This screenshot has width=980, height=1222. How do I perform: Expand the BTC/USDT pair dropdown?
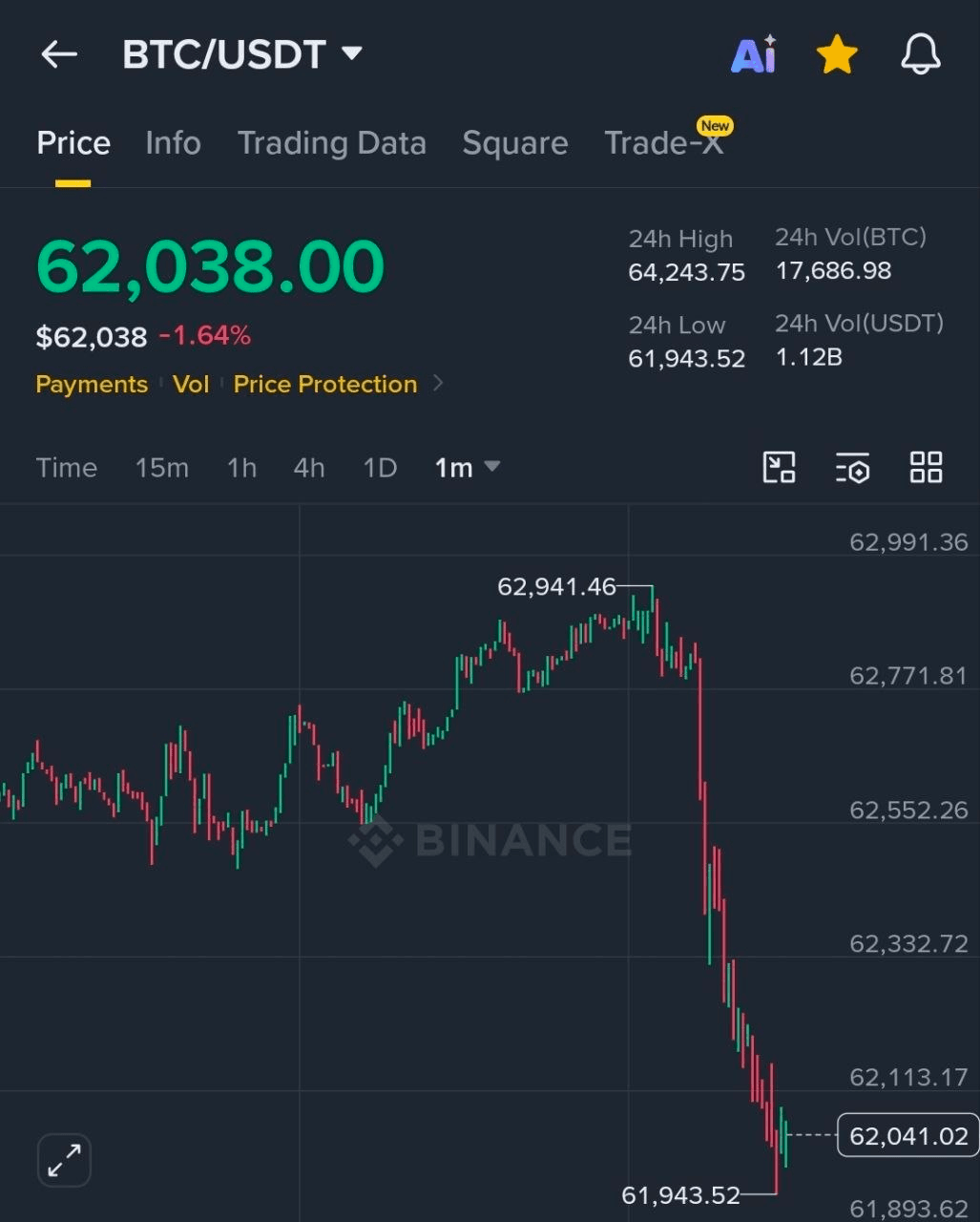click(352, 53)
